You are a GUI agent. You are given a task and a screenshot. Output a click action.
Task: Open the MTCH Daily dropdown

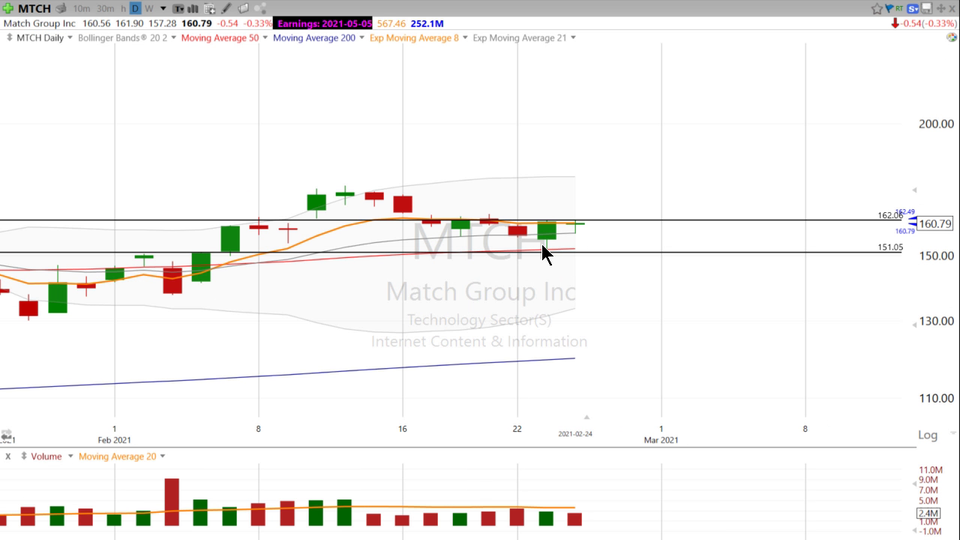point(70,38)
